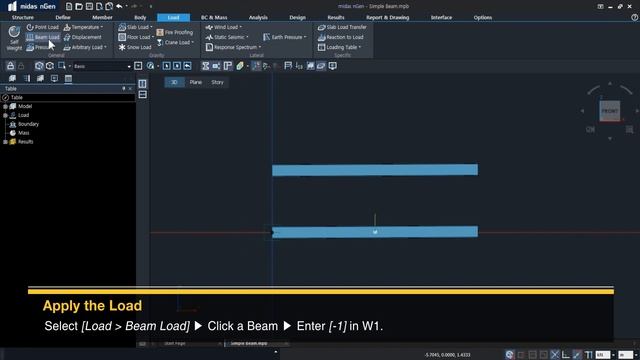This screenshot has width=640, height=360.
Task: Click the lock icon in toolbar
Action: (10, 66)
